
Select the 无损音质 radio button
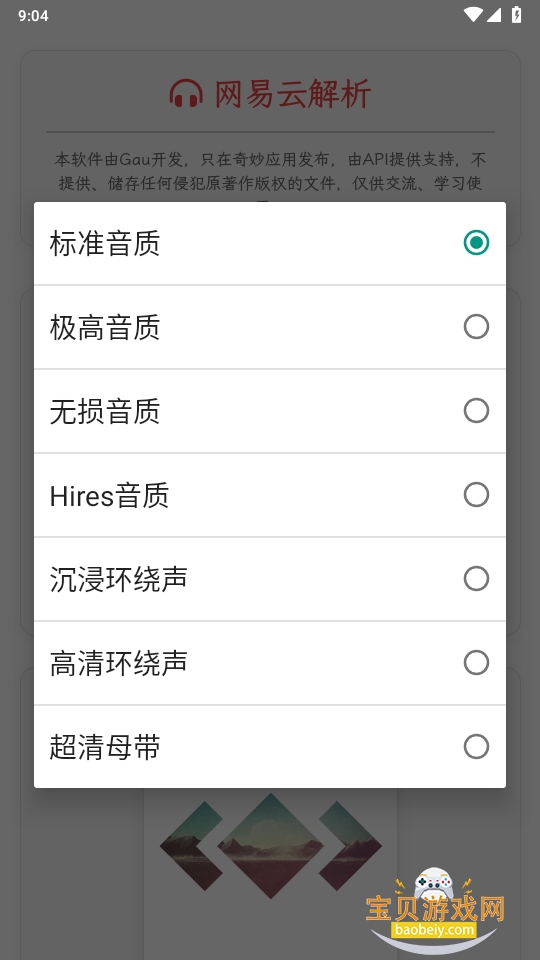tap(476, 410)
